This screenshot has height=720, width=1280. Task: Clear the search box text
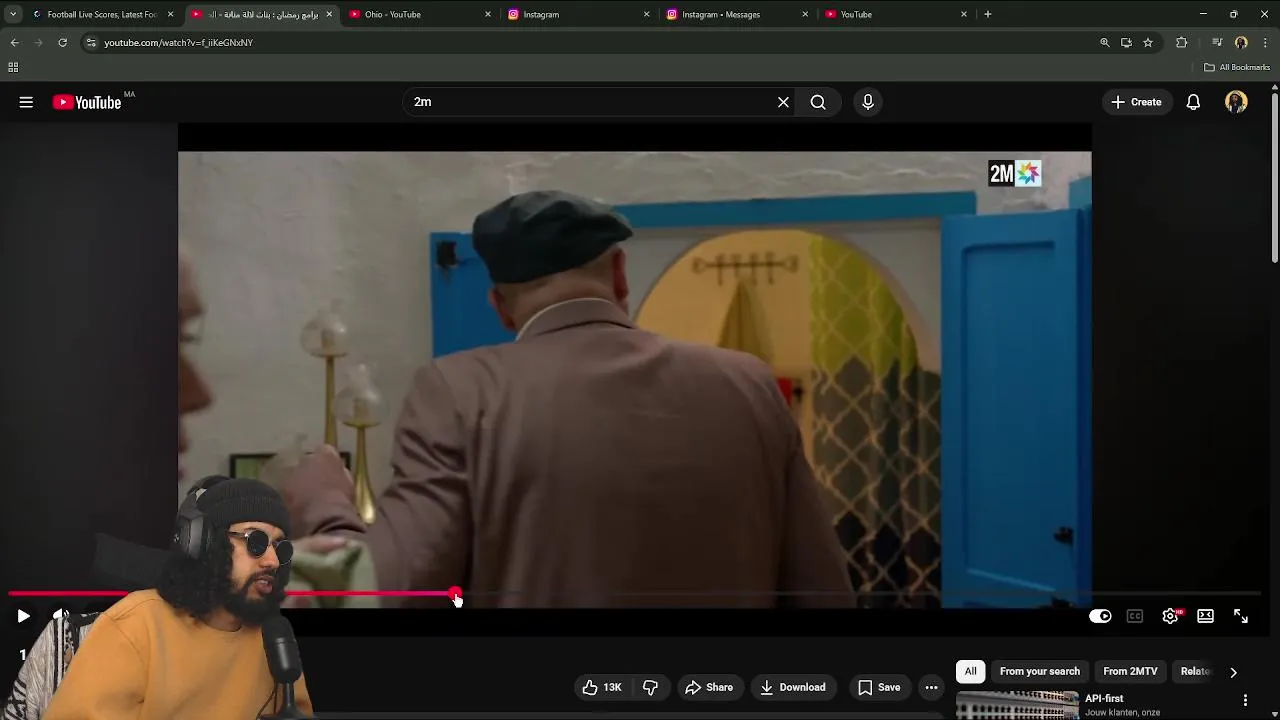(x=783, y=102)
